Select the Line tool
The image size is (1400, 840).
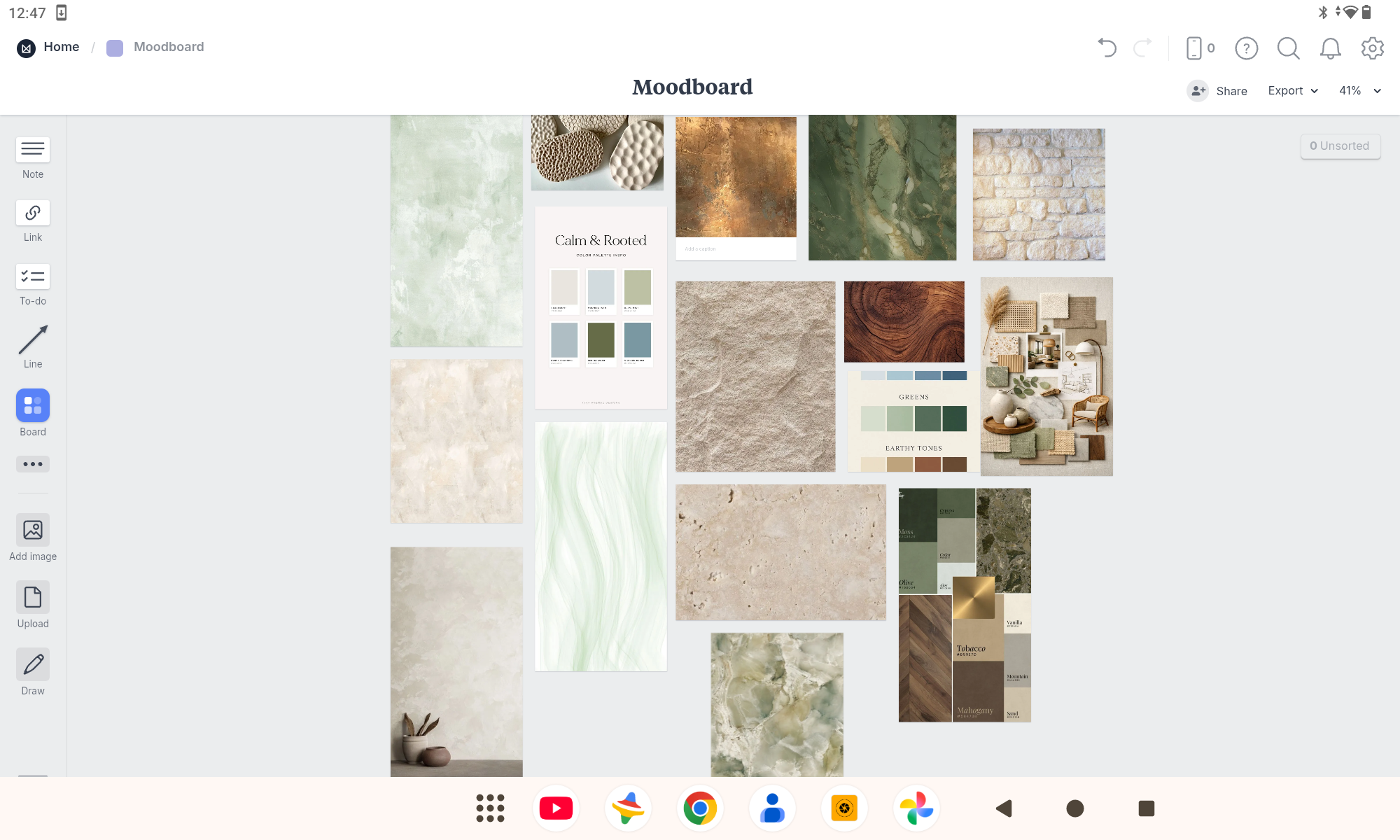pos(33,340)
